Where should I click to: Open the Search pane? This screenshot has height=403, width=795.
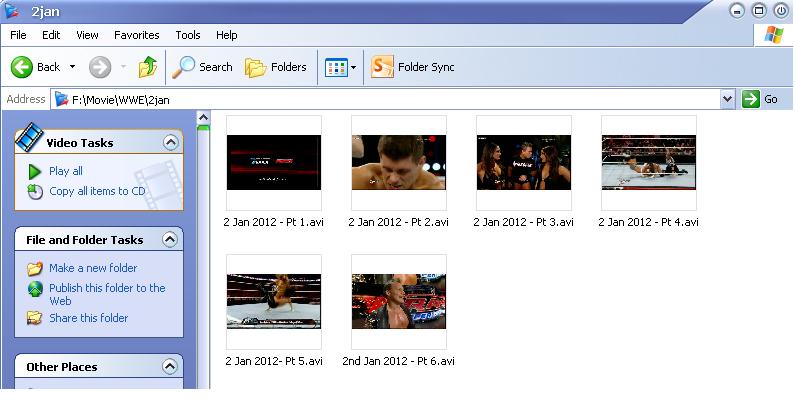[x=202, y=67]
